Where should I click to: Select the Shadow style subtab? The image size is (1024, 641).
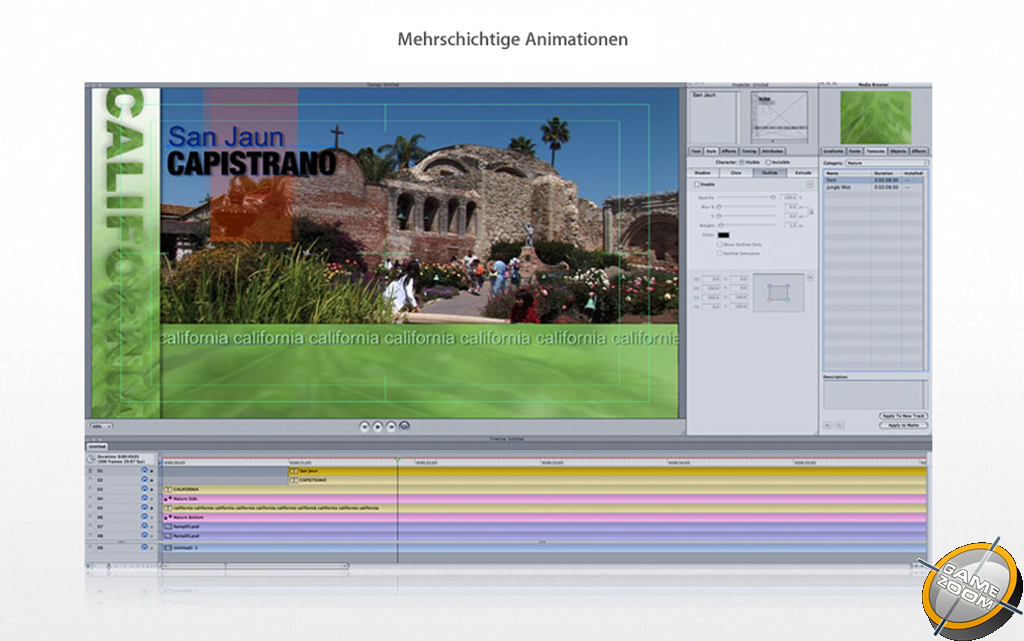tap(703, 172)
